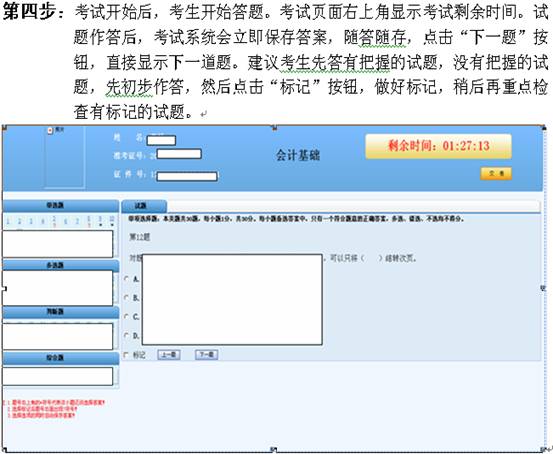Click the name field in header

pyautogui.click(x=161, y=140)
